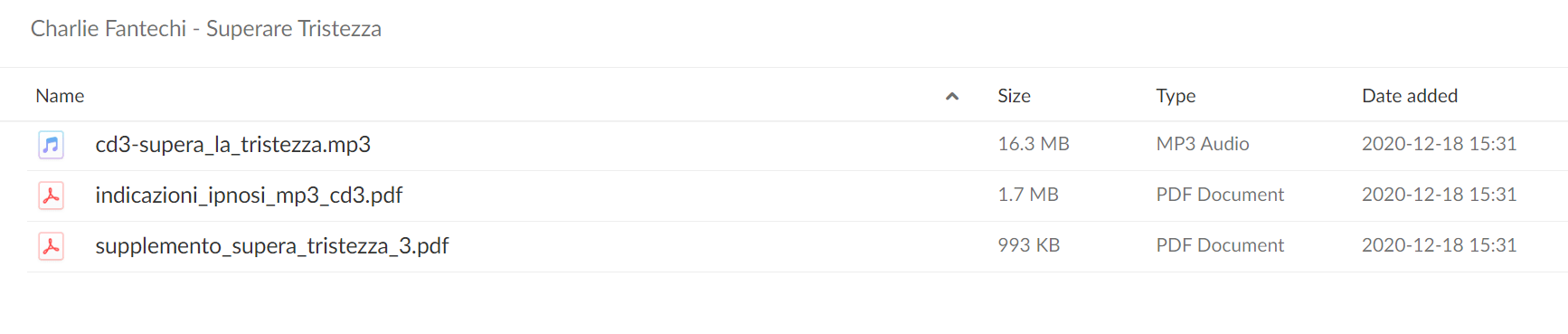Open supplemento_supera_tristezza_3.pdf file

[x=272, y=246]
